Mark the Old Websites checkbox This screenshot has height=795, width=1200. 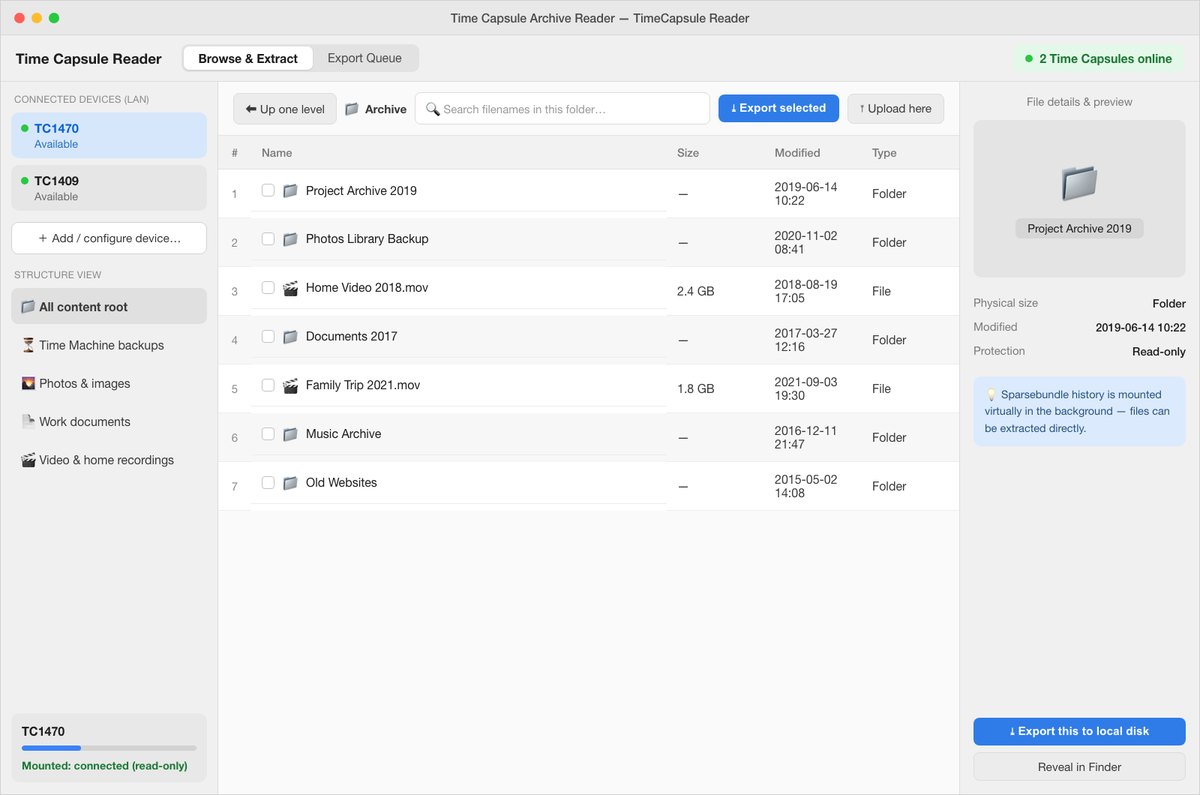point(268,482)
